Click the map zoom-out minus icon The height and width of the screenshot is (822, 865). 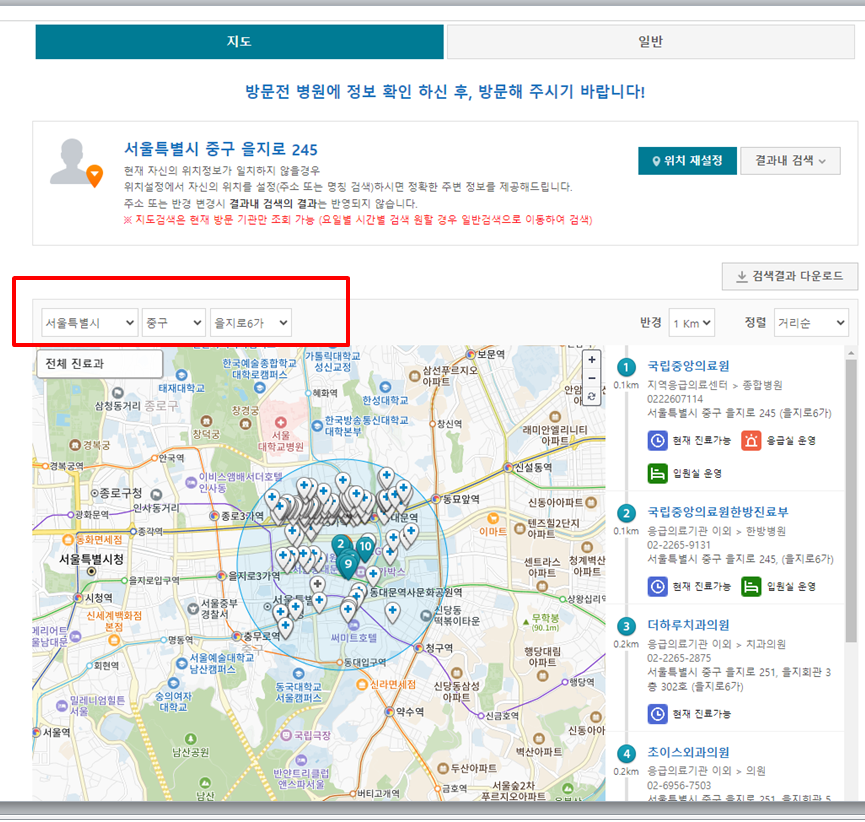pyautogui.click(x=591, y=380)
